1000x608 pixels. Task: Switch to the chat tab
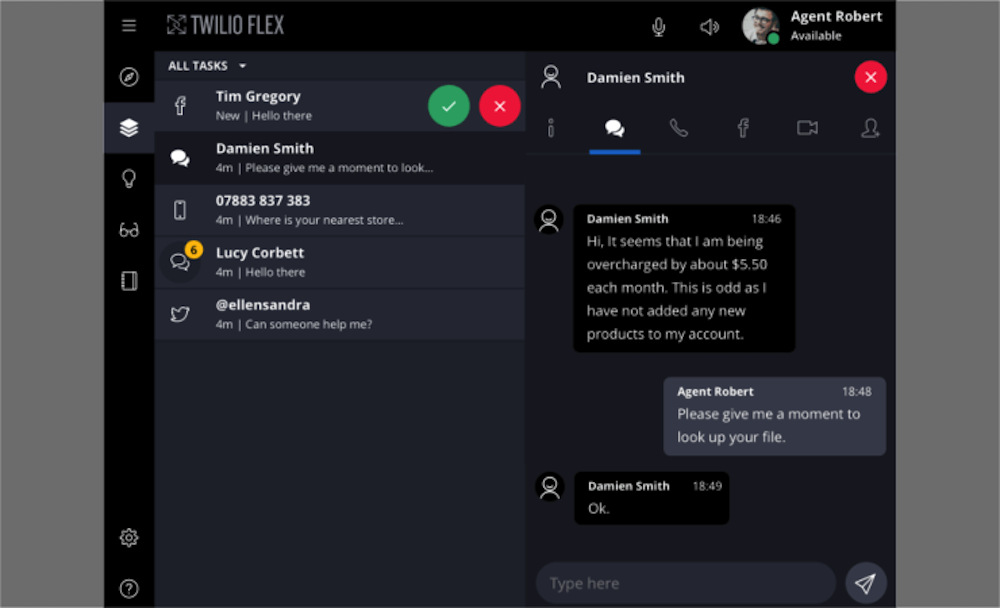click(615, 128)
